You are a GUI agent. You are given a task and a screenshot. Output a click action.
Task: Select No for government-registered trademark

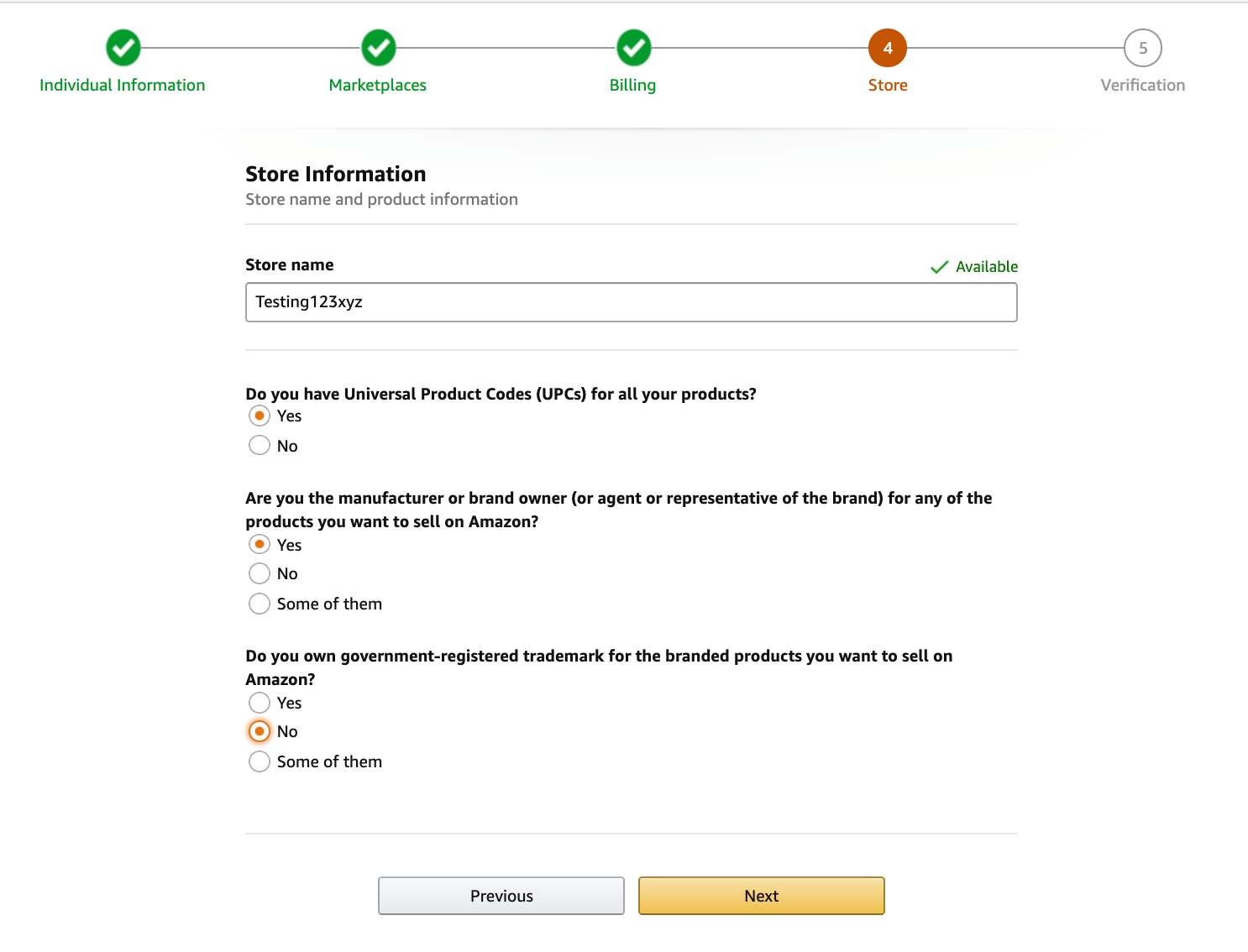coord(260,731)
